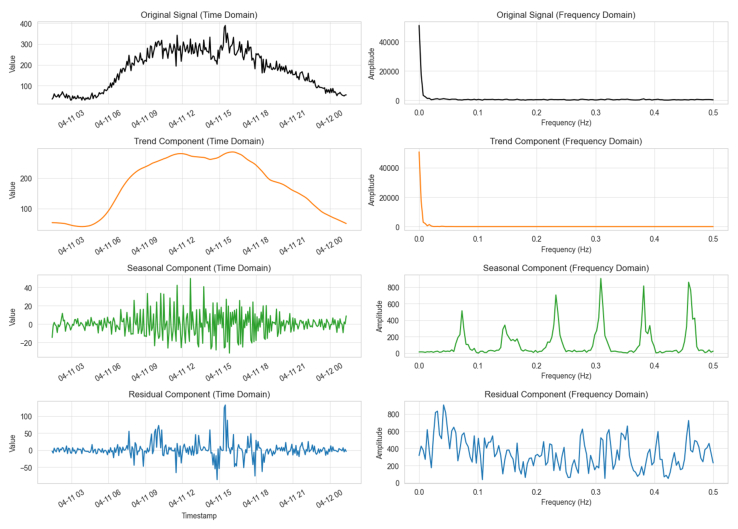Click the "Trend Component (Time Domain)" title

(x=197, y=141)
